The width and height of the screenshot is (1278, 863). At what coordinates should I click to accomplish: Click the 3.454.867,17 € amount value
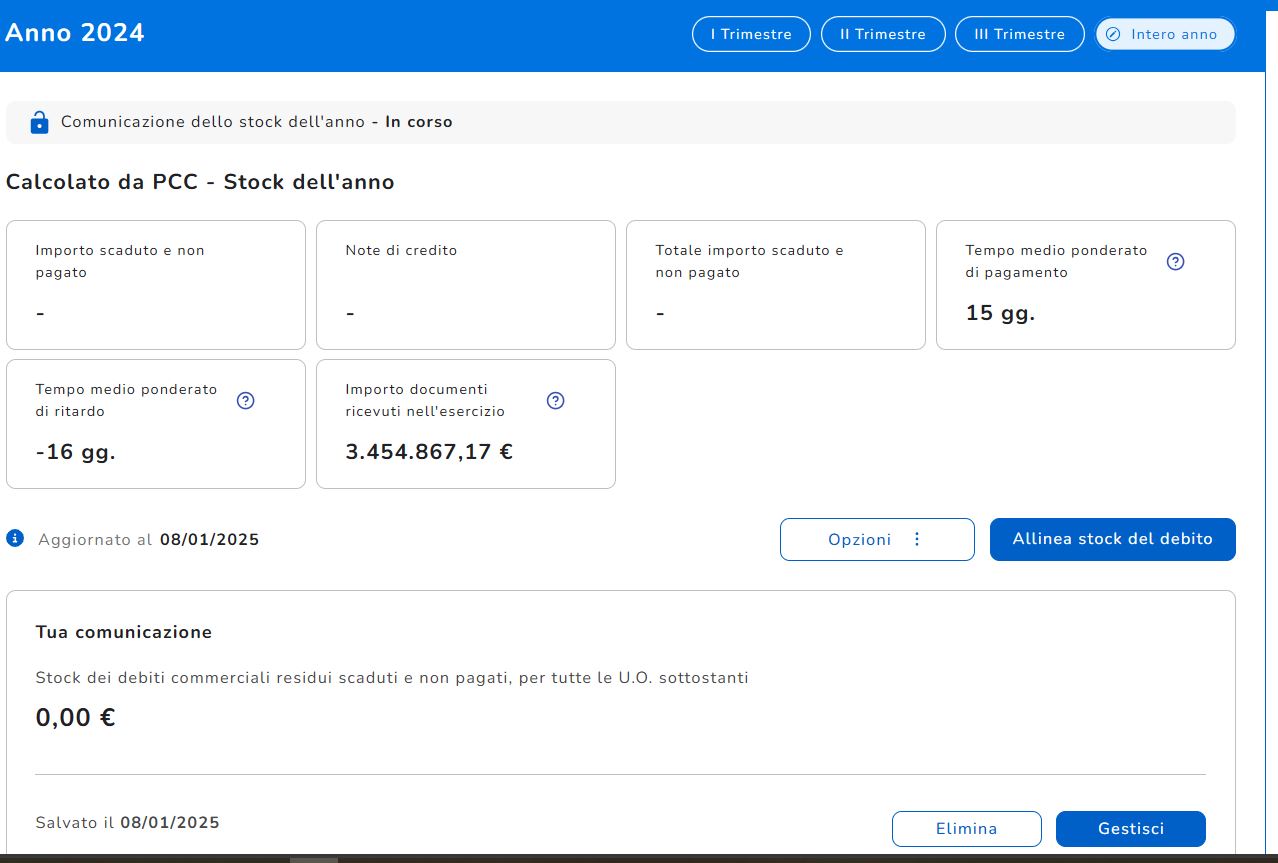[x=429, y=452]
